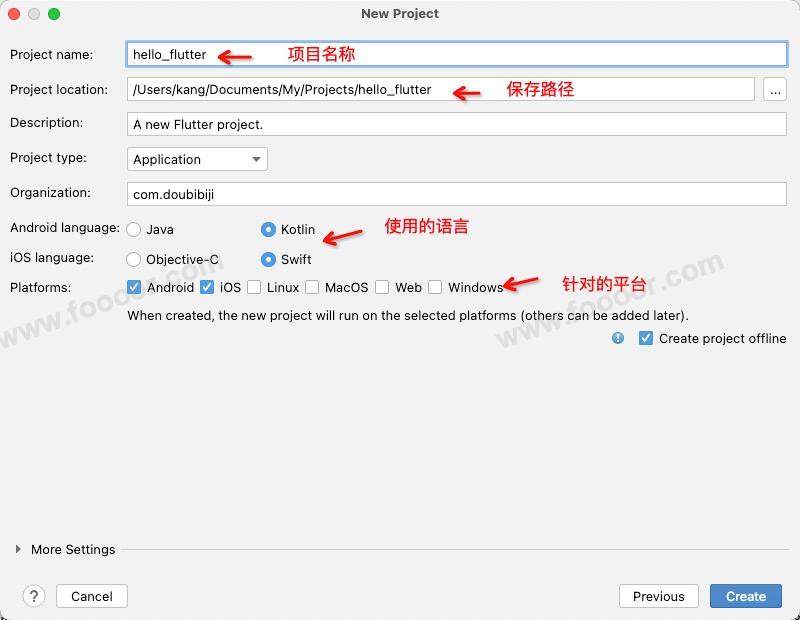
Task: Select Java as Android language
Action: 134,229
